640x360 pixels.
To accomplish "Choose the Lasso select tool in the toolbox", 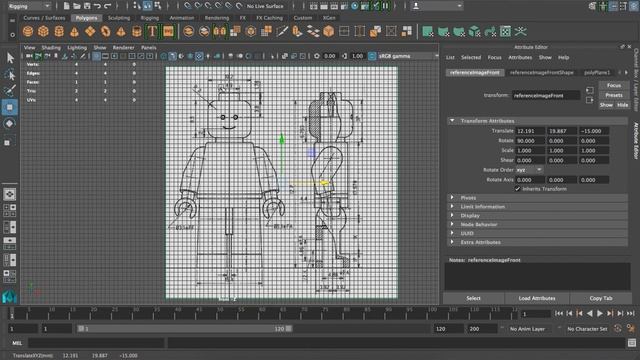I will click(x=10, y=75).
